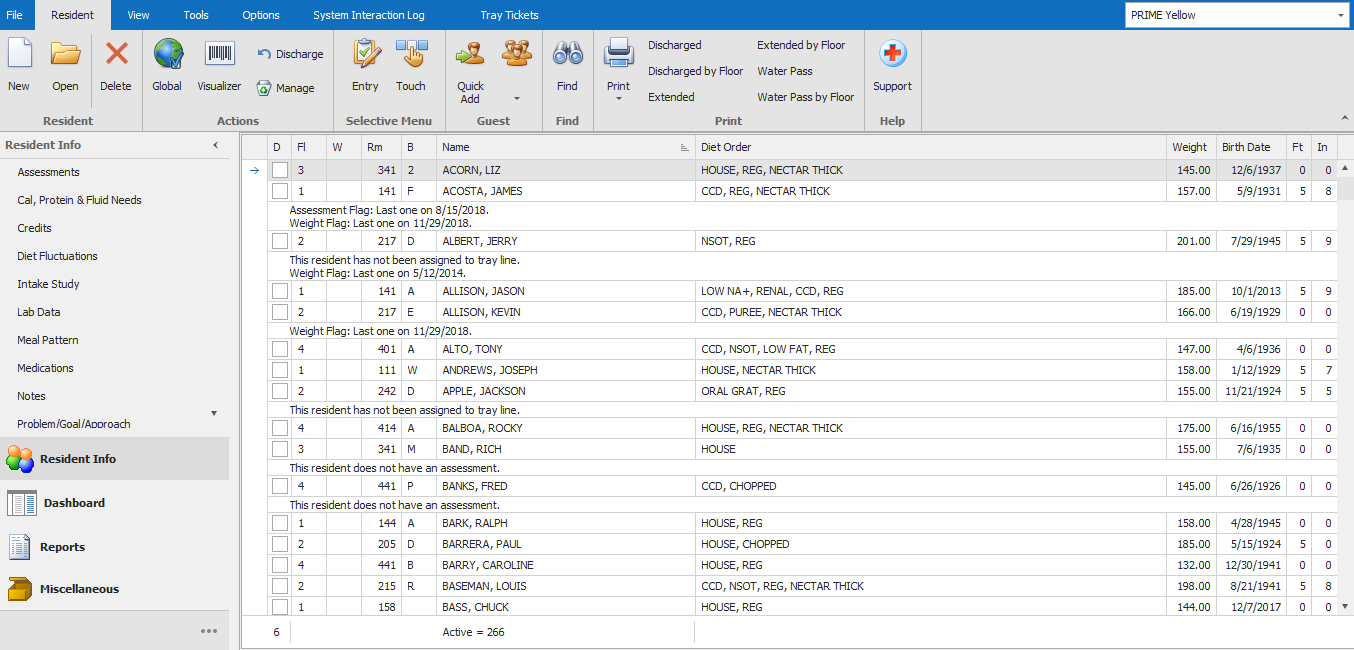Open Support with the red cross icon

coord(892,55)
